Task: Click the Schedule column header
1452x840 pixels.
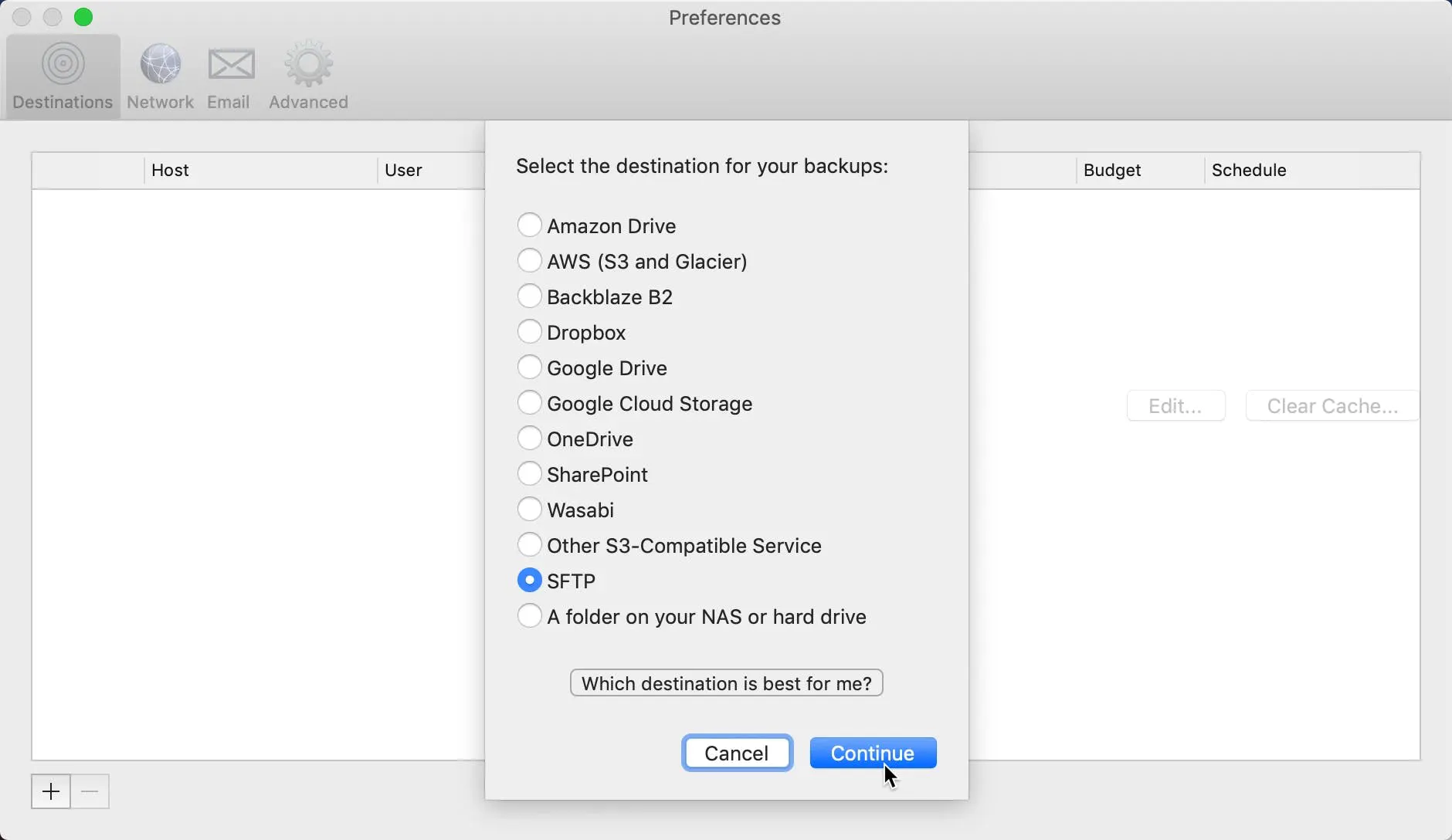Action: click(x=1312, y=170)
